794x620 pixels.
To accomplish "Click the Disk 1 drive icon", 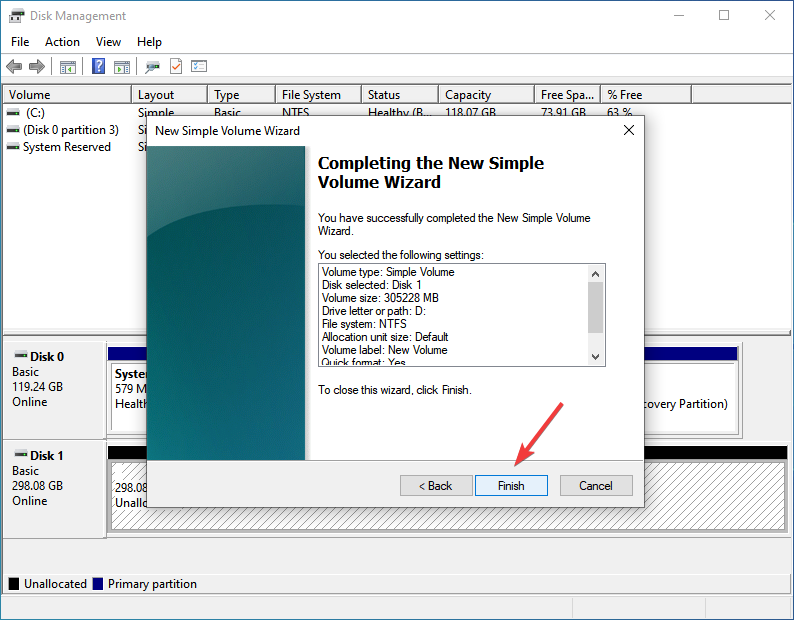I will tap(21, 453).
